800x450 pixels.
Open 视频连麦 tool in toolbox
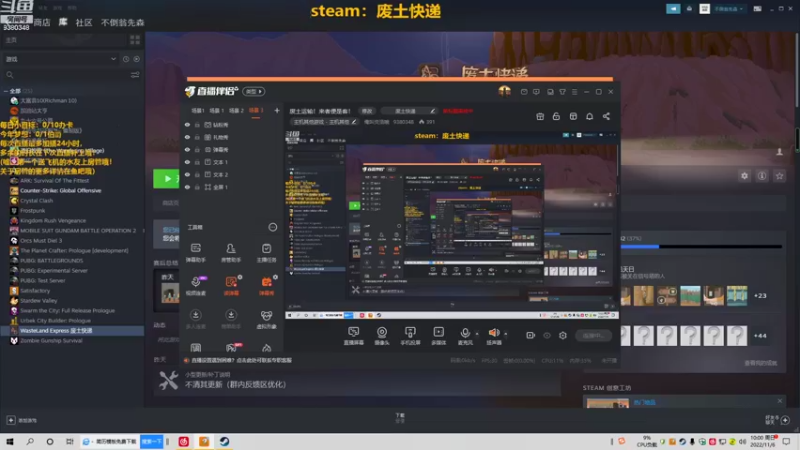pyautogui.click(x=195, y=286)
